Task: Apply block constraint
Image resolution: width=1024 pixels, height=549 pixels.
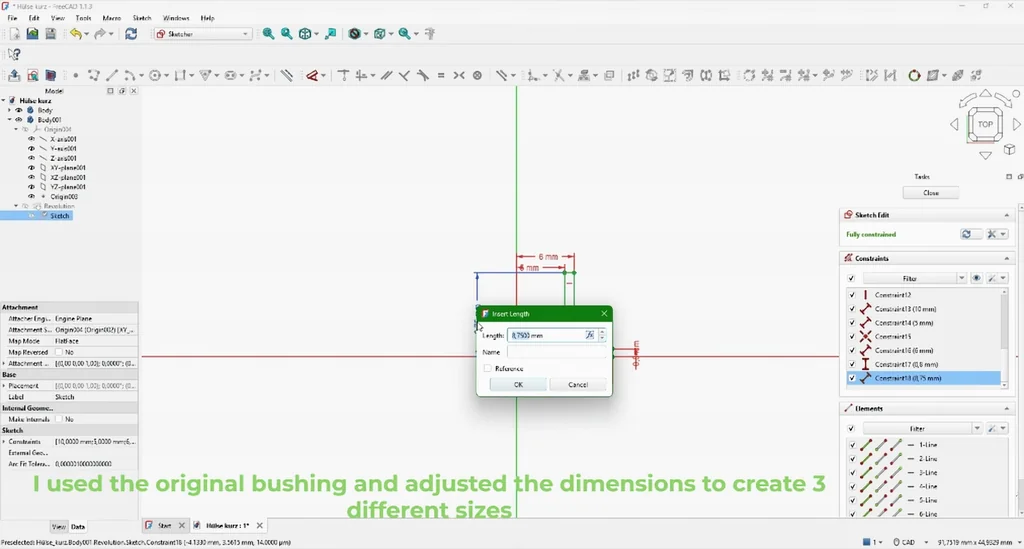Action: (477, 76)
